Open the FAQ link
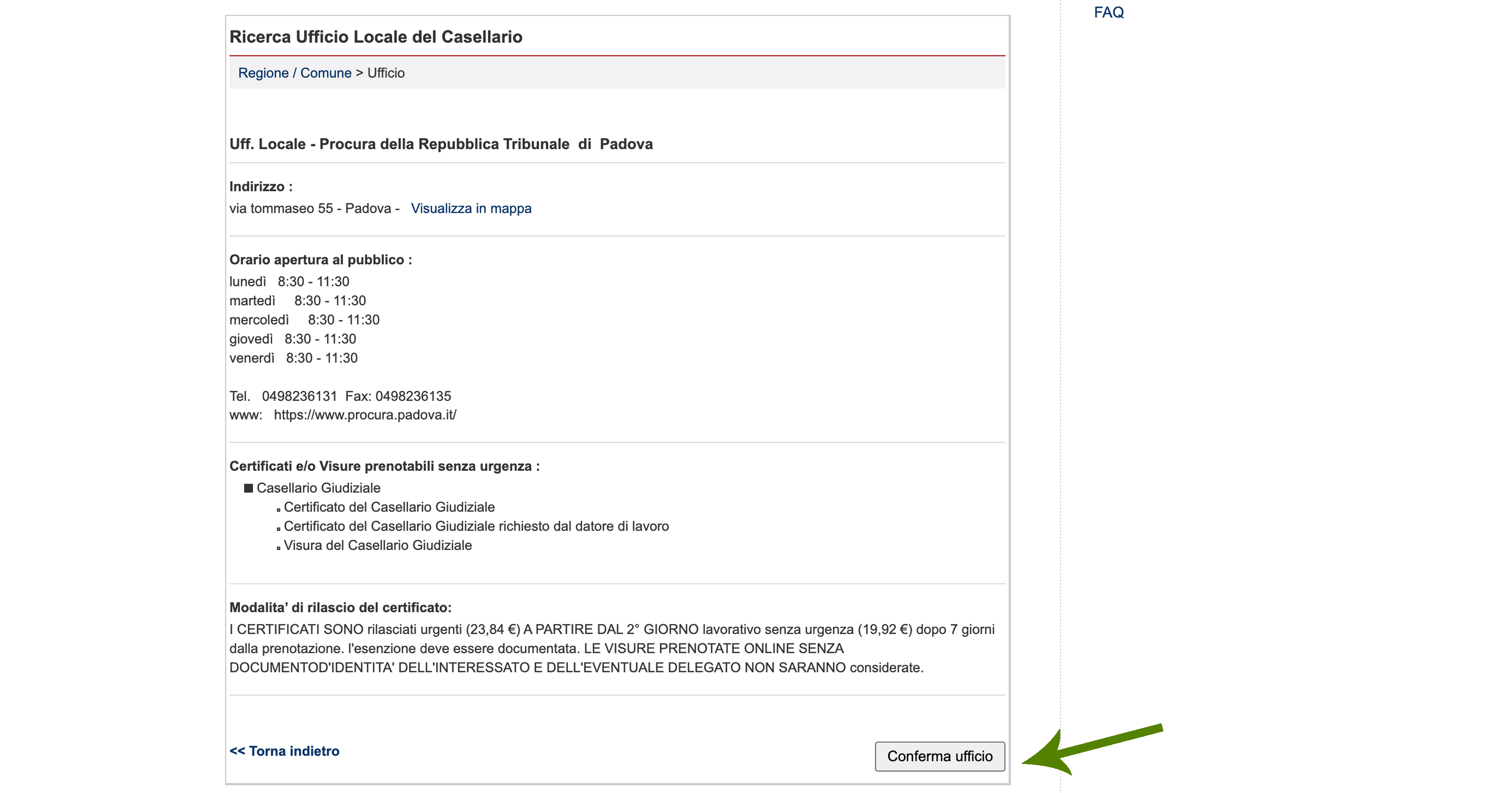The width and height of the screenshot is (1512, 793). tap(1108, 12)
